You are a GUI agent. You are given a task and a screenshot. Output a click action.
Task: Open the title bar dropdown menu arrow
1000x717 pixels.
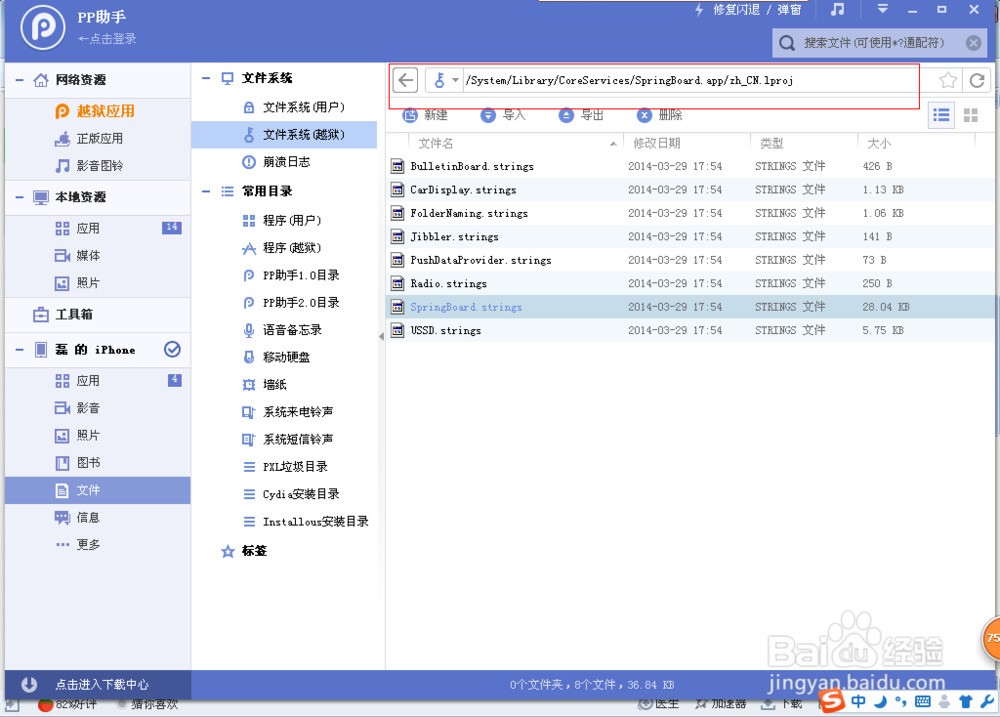(883, 9)
